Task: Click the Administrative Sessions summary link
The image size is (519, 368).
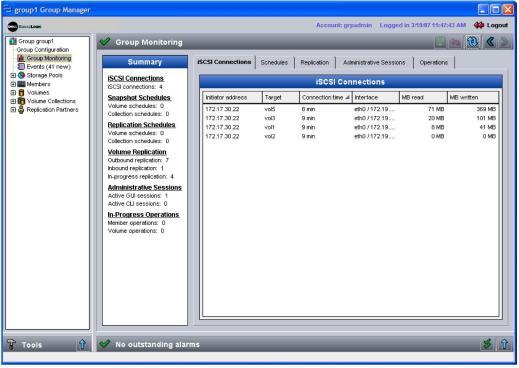Action: (x=145, y=188)
